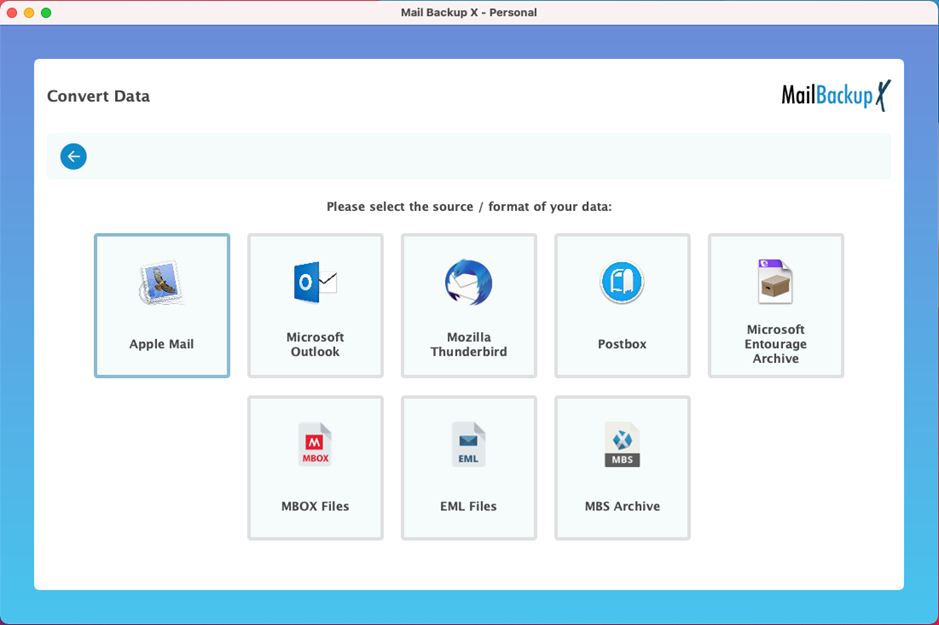Pick the Mozilla Thunderbird bird icon

click(x=468, y=282)
